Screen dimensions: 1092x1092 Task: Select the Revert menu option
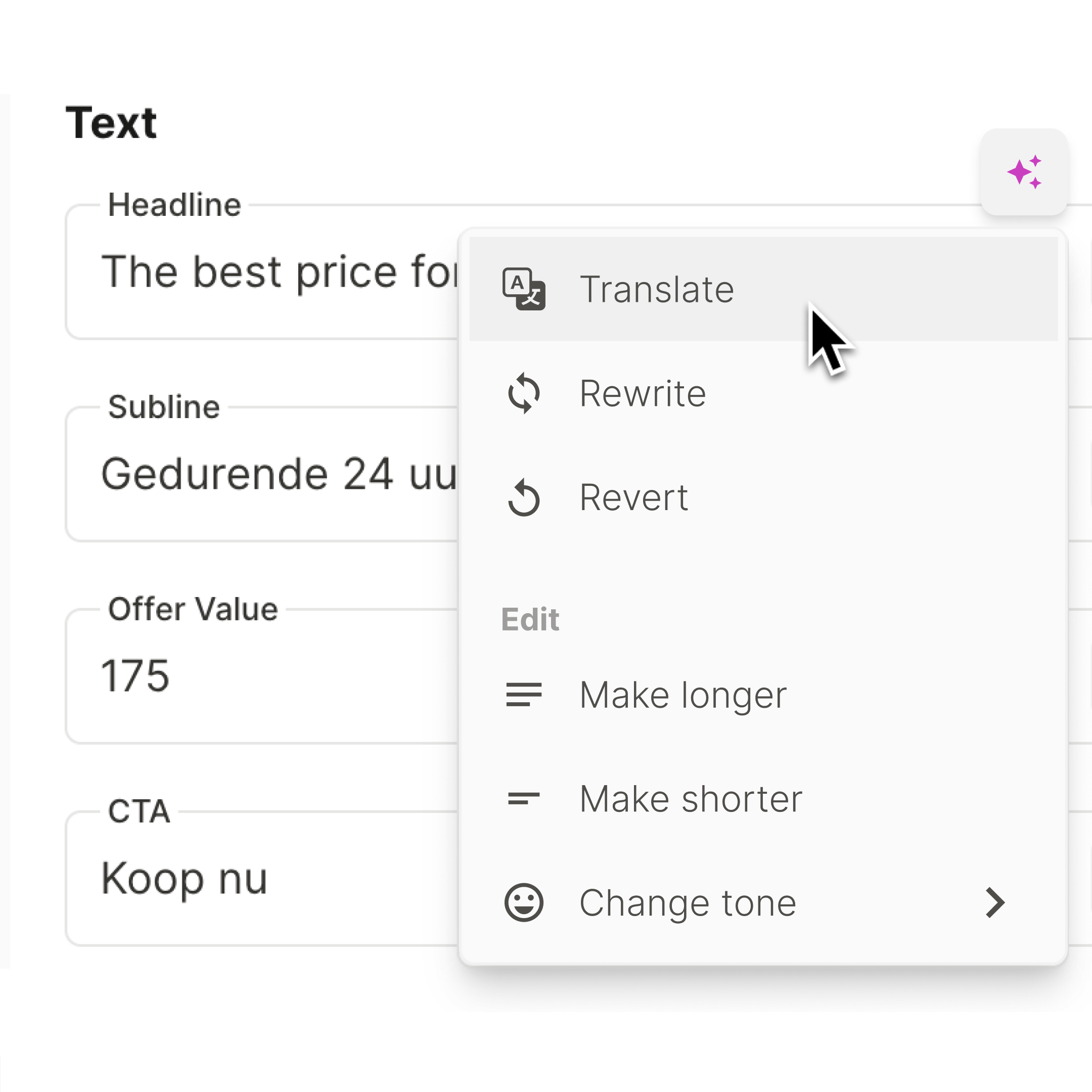pyautogui.click(x=633, y=497)
